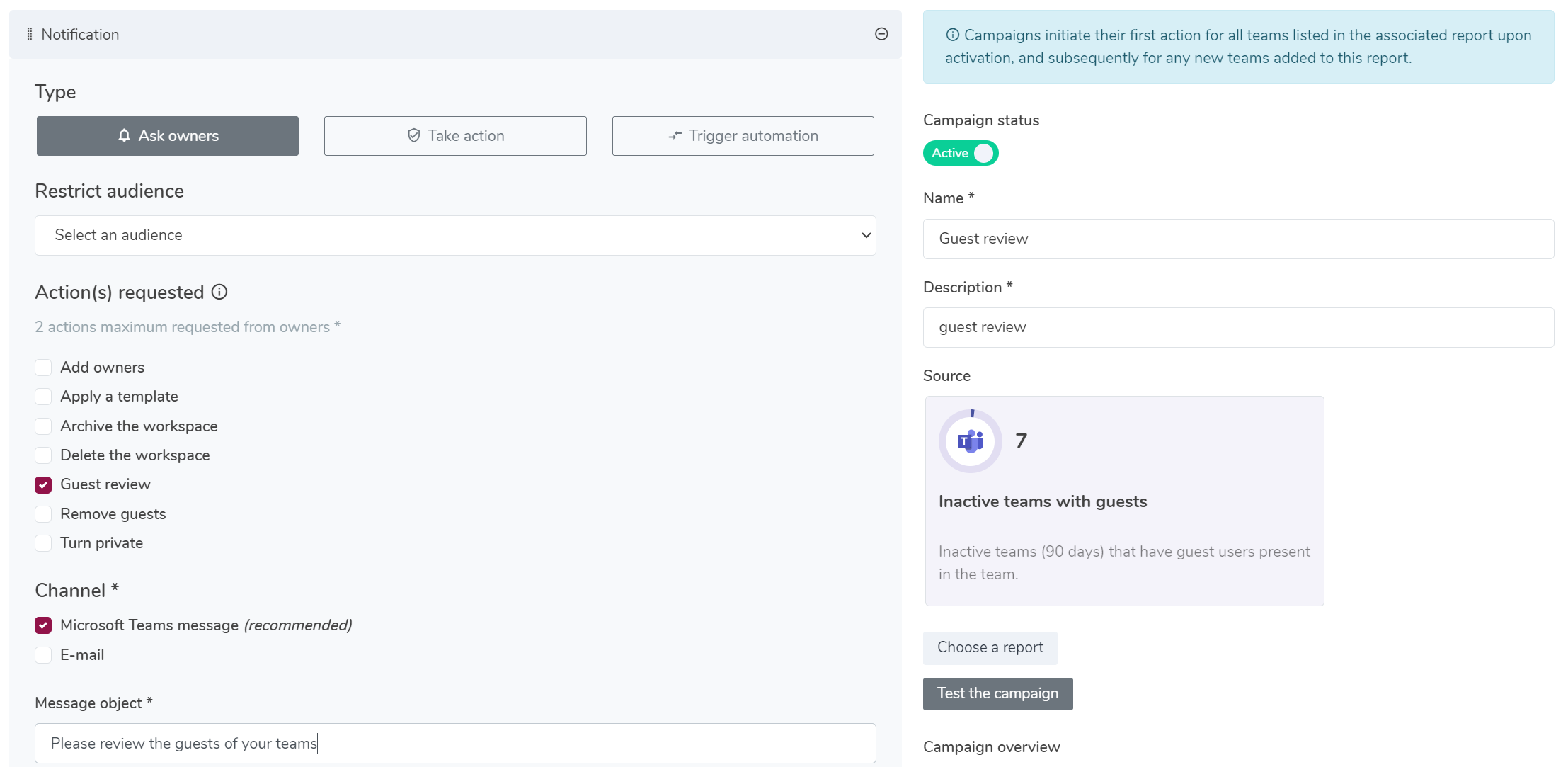
Task: Check the Archive the workspace checkbox
Action: coord(43,426)
